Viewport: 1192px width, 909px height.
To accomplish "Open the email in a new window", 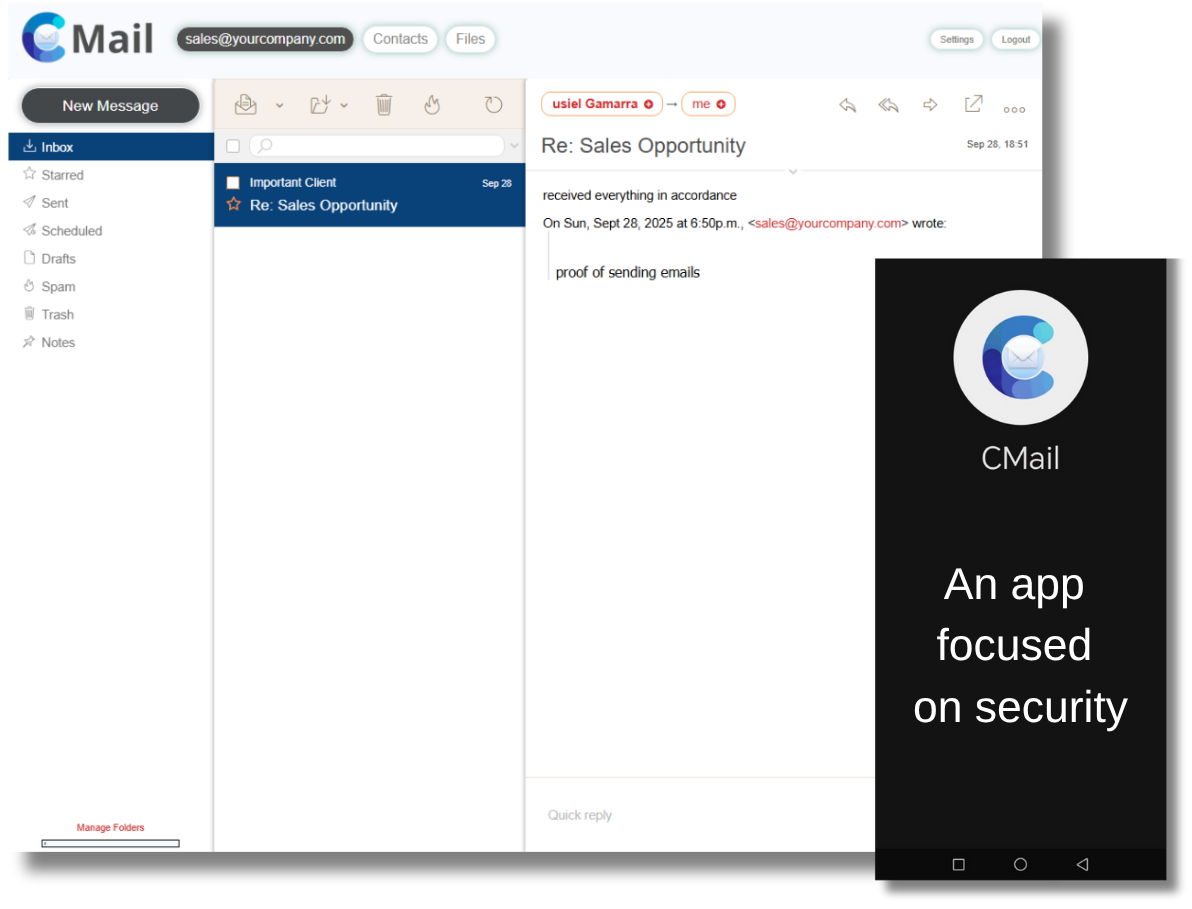I will click(972, 104).
